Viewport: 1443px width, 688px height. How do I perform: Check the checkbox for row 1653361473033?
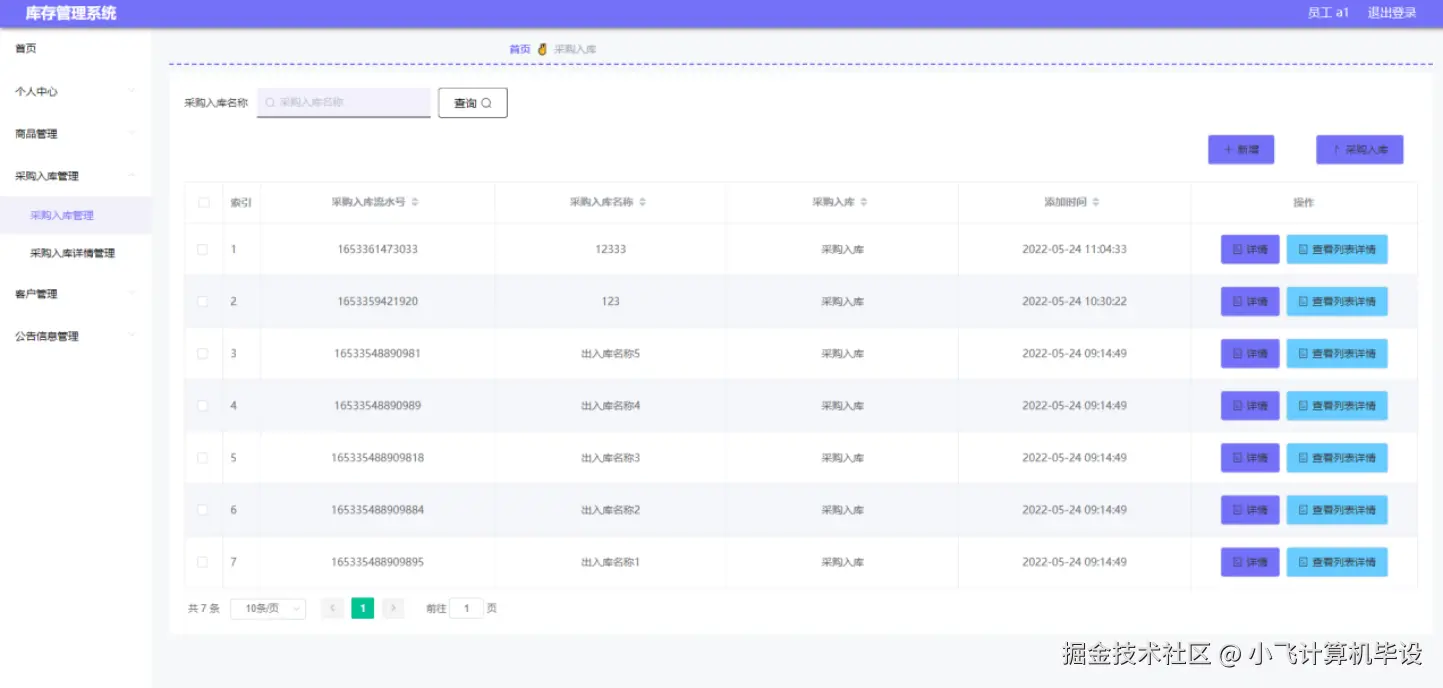pyautogui.click(x=203, y=249)
